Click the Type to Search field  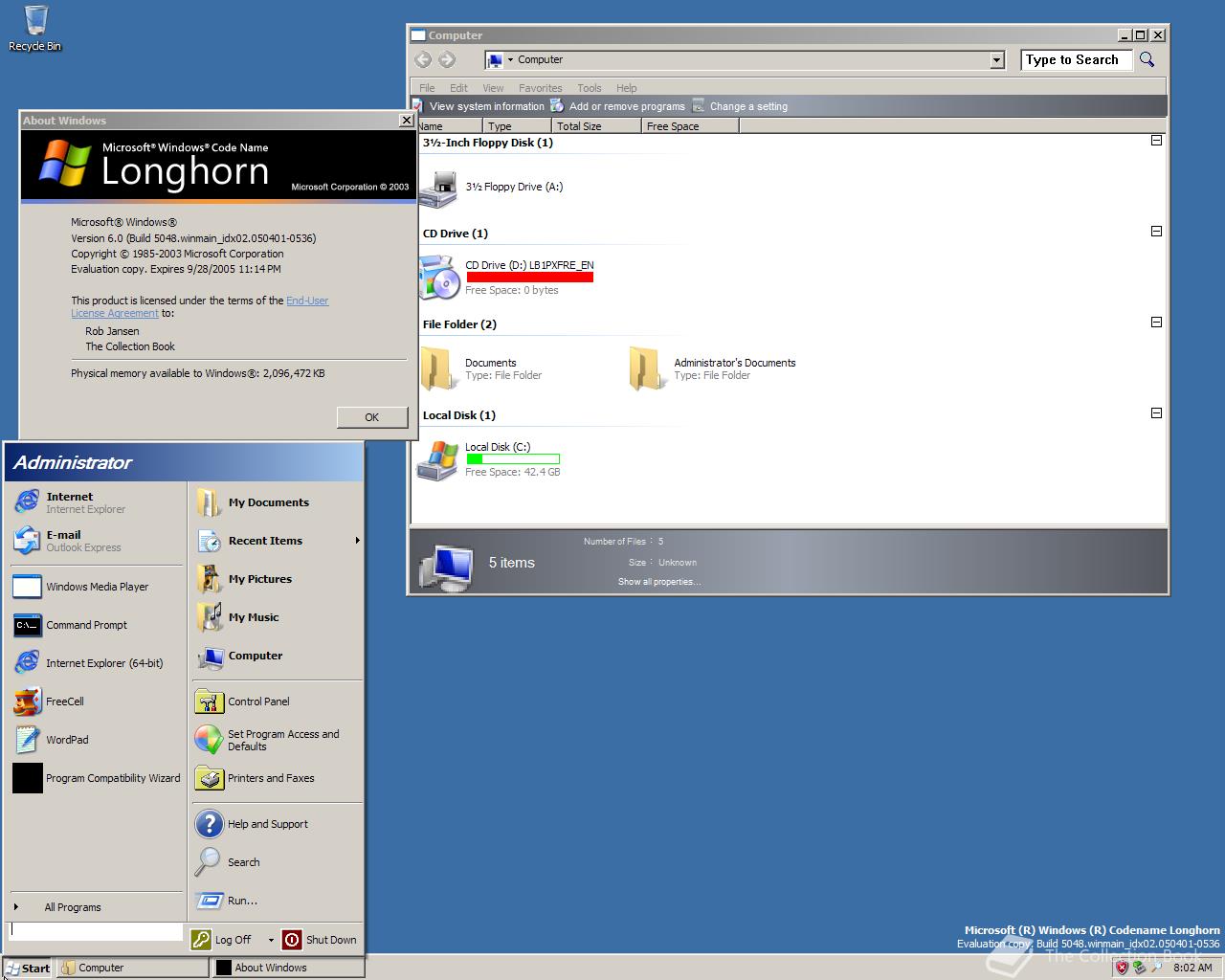1077,59
